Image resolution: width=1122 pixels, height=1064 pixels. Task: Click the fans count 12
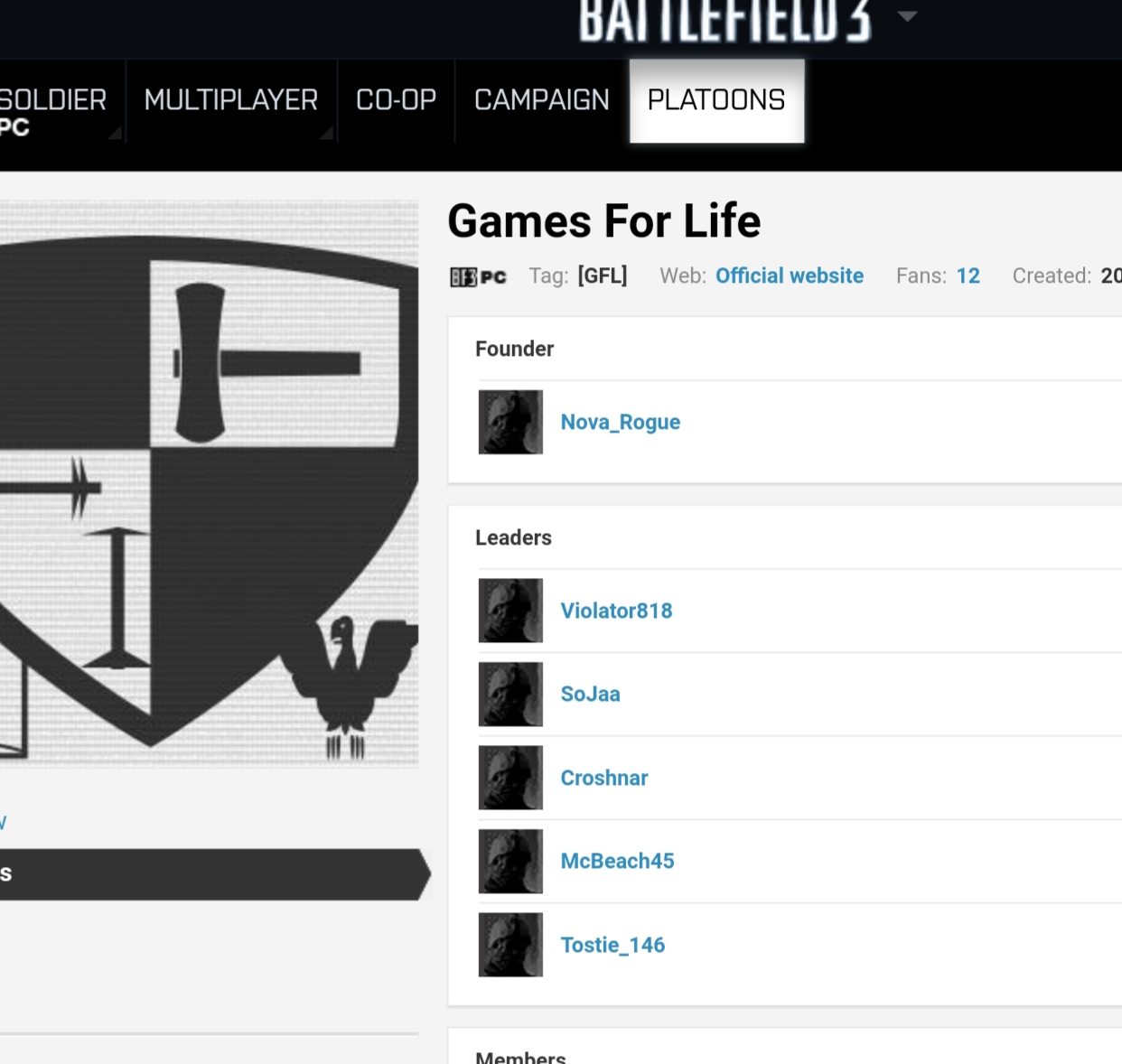pos(968,275)
